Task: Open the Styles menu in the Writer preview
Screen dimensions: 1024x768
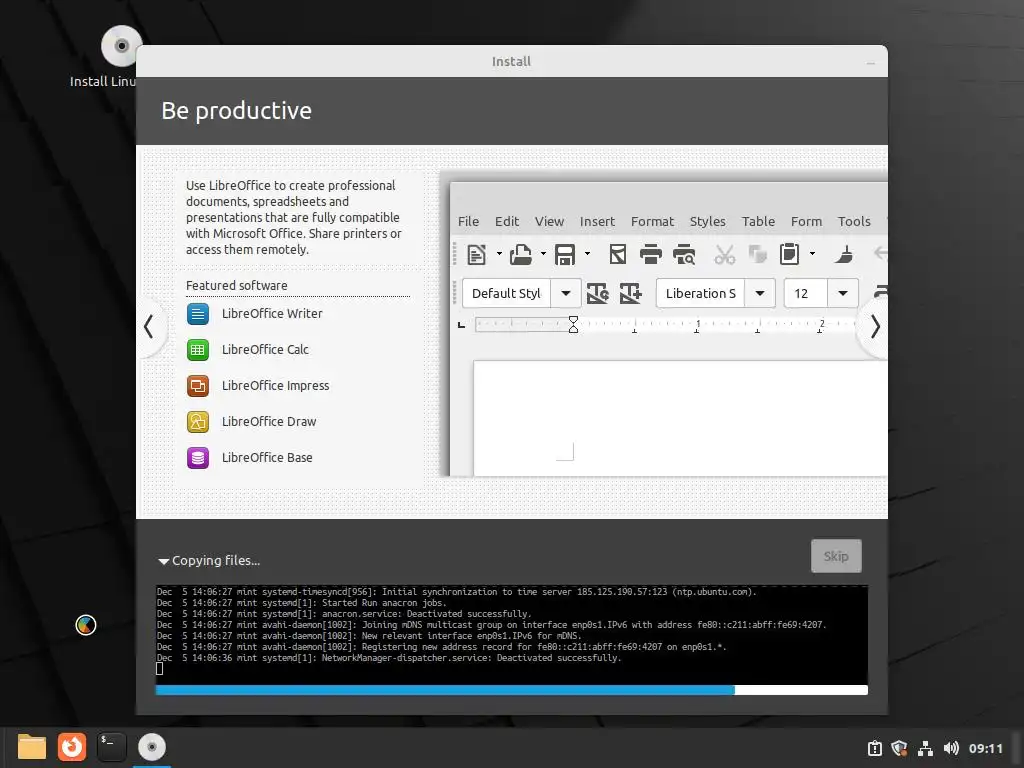Action: [x=707, y=221]
